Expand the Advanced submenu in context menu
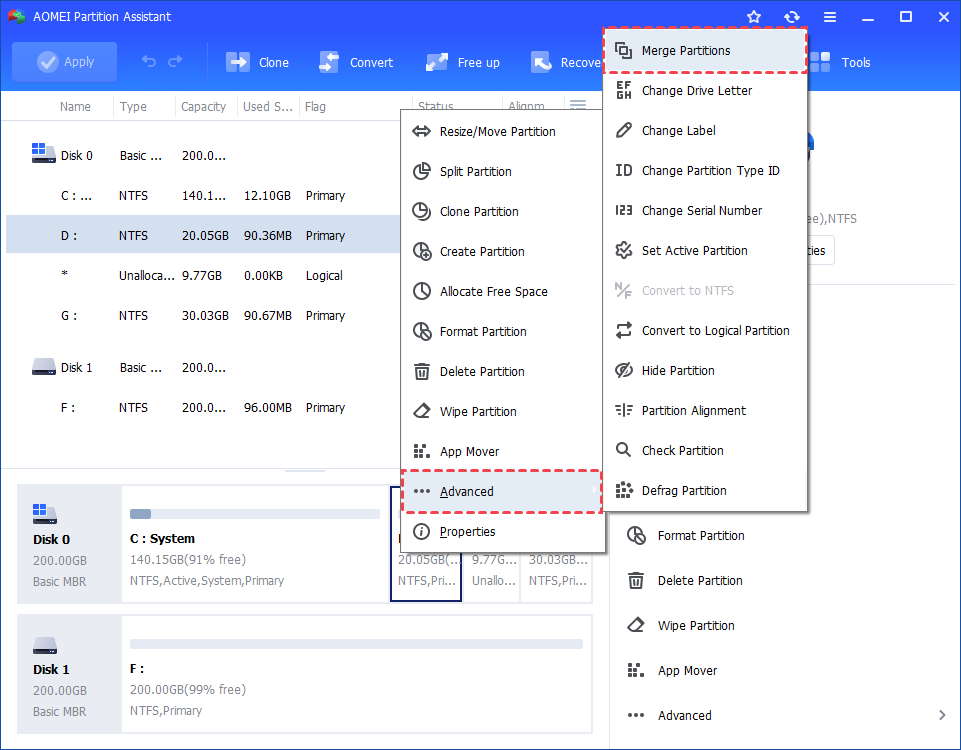The height and width of the screenshot is (750, 961). 502,491
